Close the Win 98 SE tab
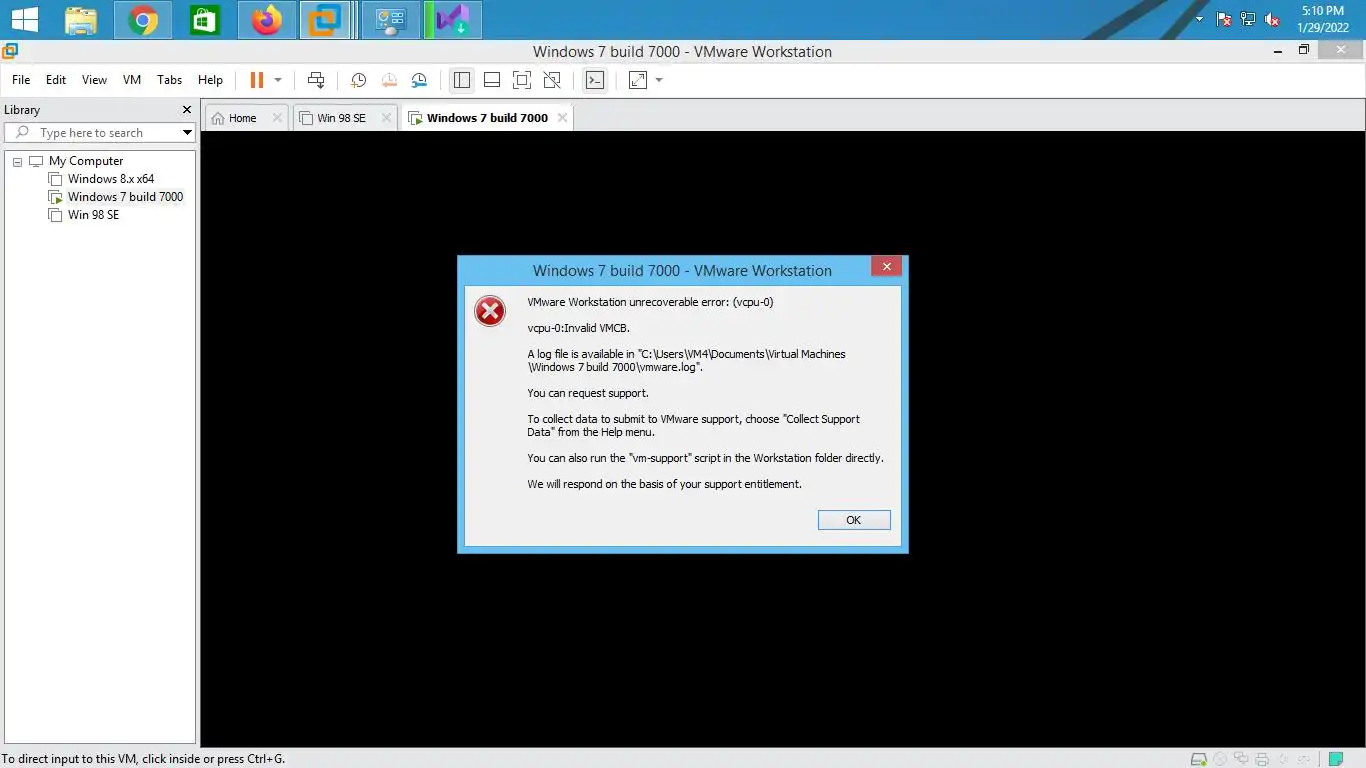Image resolution: width=1366 pixels, height=768 pixels. pos(386,118)
